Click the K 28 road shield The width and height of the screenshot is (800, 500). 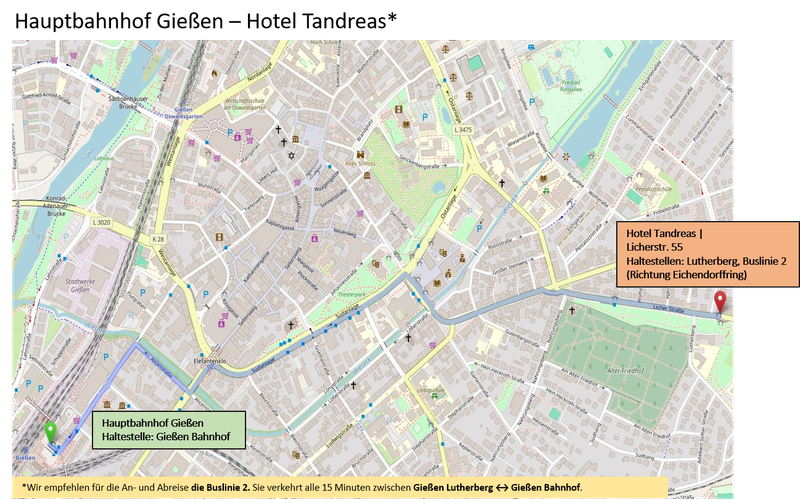tap(158, 239)
